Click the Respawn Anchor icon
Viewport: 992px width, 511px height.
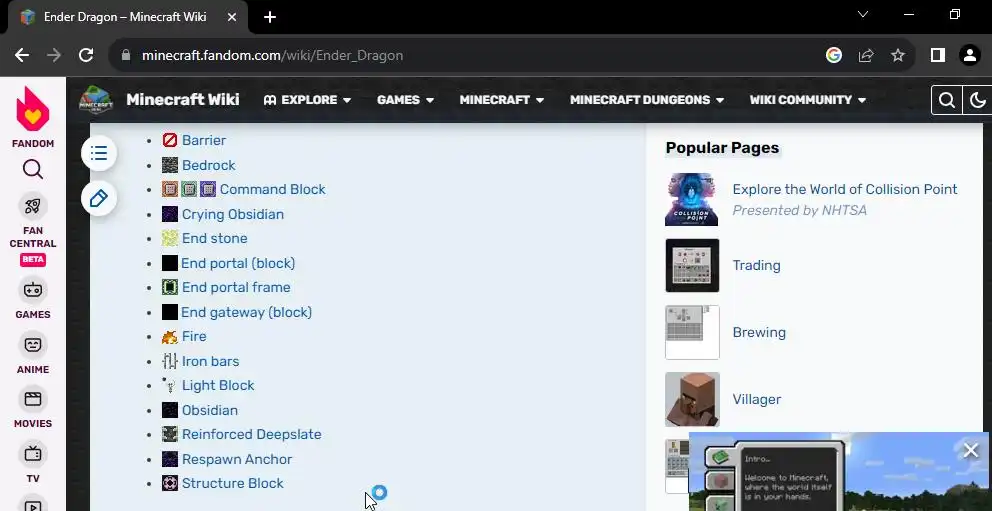pos(170,459)
